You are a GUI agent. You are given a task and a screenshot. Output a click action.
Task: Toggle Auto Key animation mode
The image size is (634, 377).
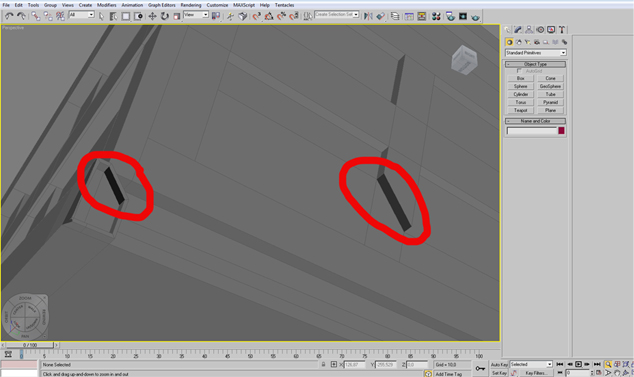point(499,364)
